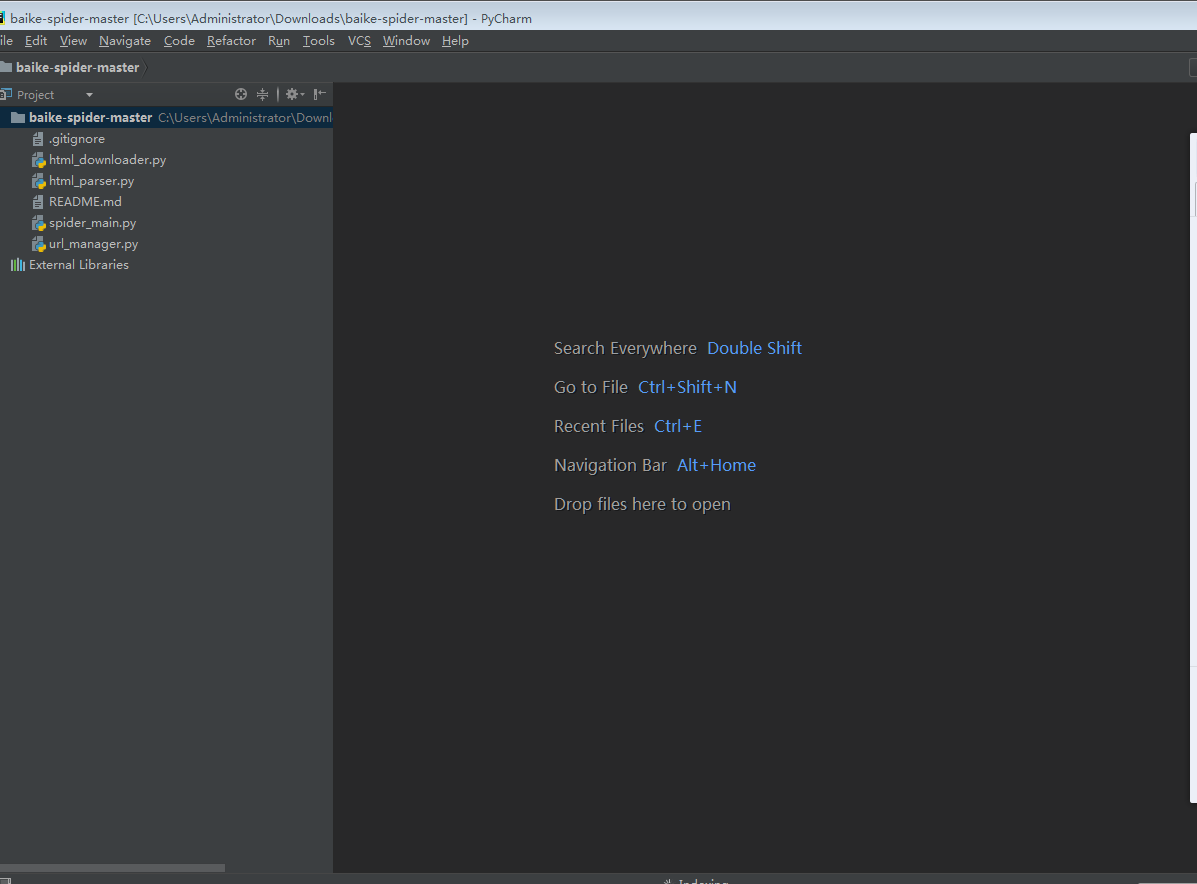Select README.md in the project tree
This screenshot has width=1197, height=884.
tap(86, 202)
